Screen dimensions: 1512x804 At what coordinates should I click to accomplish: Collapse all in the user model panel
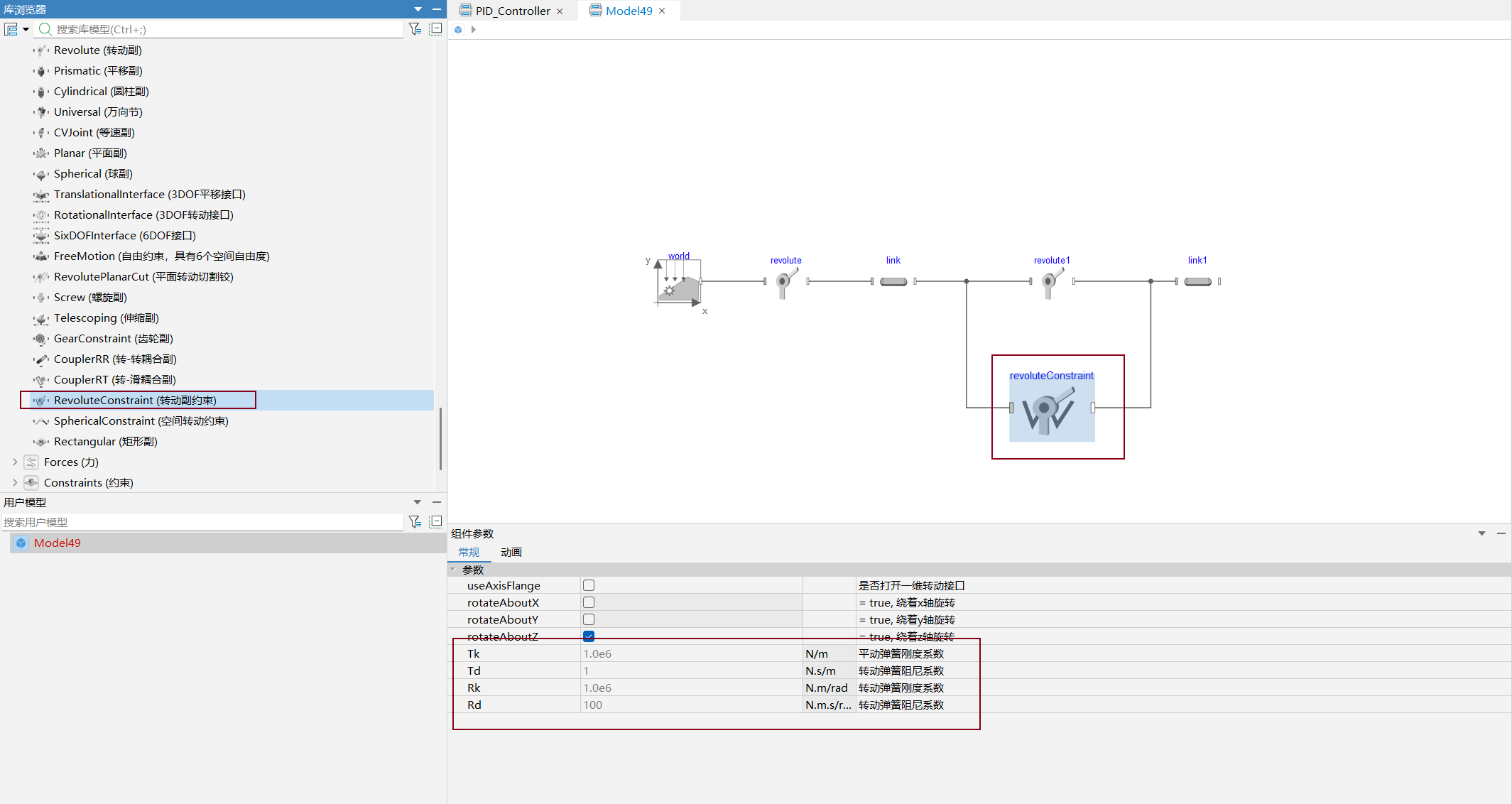pos(436,522)
